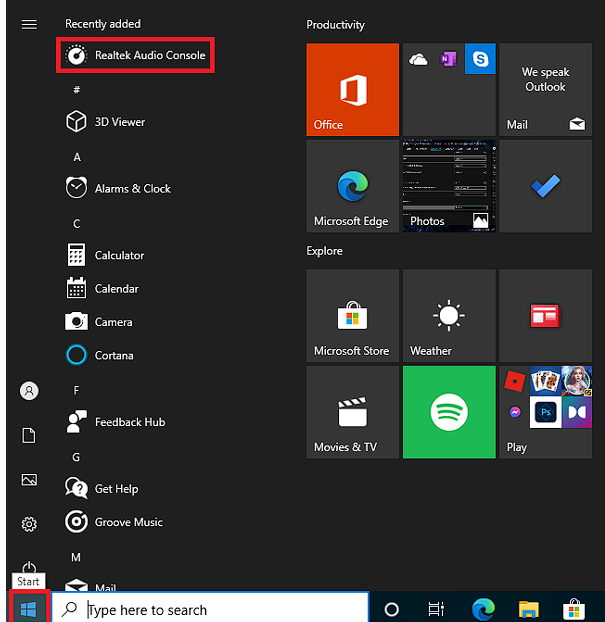This screenshot has height=622, width=605.
Task: Click the Windows Start button
Action: pos(29,608)
